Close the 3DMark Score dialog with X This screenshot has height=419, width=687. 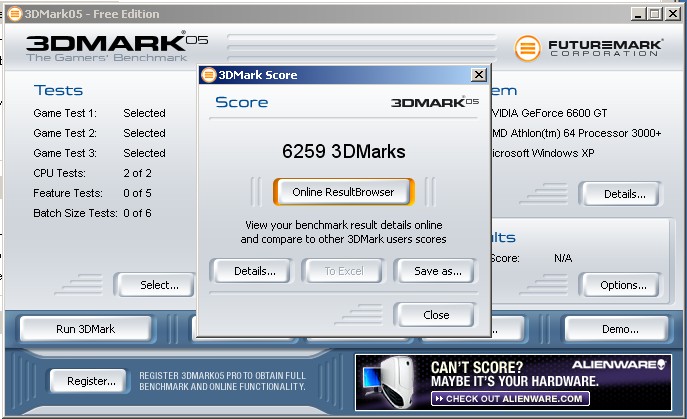(479, 75)
